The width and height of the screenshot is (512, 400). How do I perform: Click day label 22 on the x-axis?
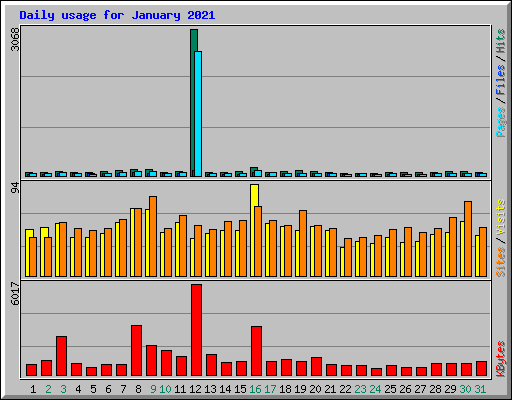(345, 389)
